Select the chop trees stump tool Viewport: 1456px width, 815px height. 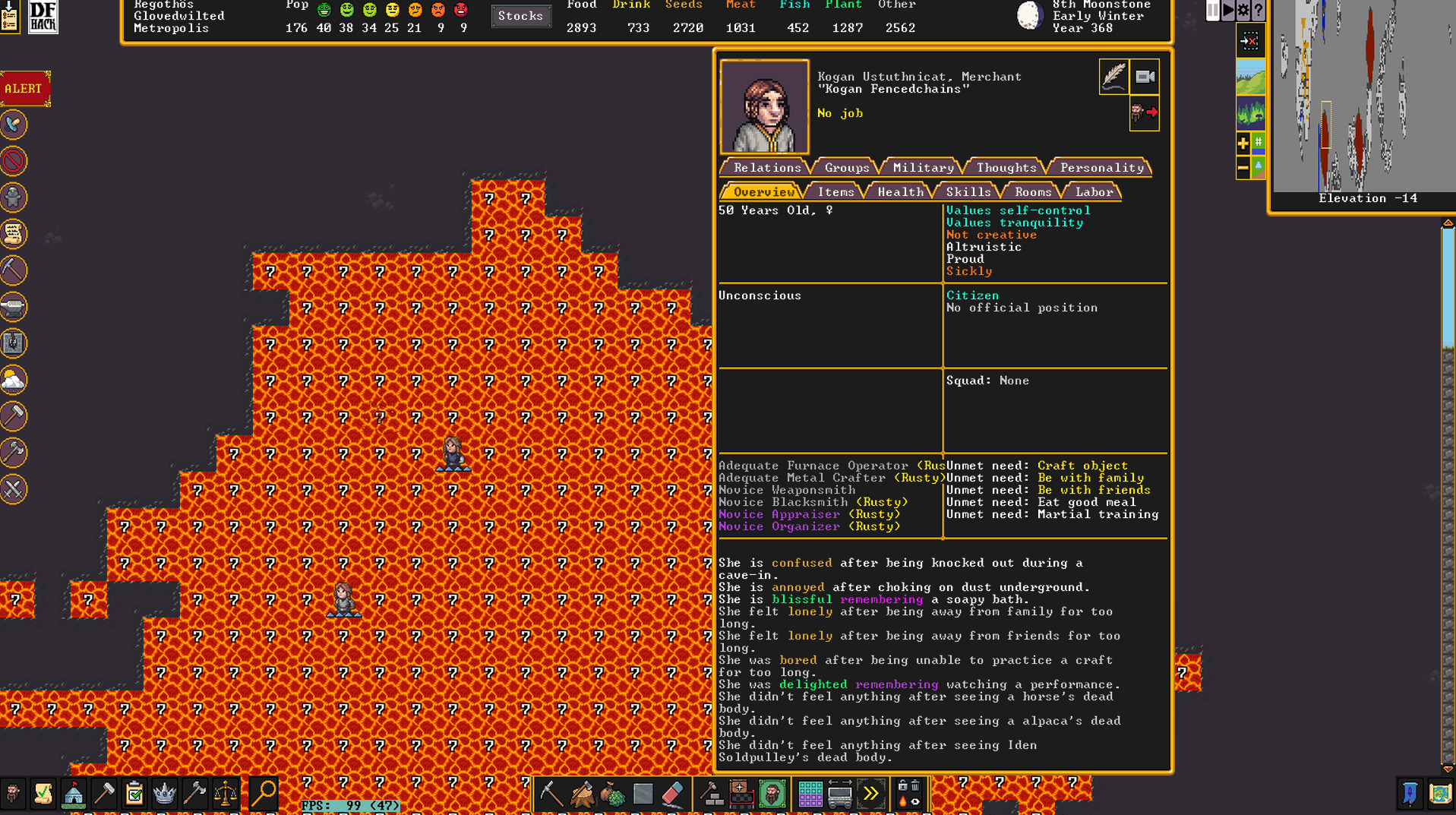[582, 794]
